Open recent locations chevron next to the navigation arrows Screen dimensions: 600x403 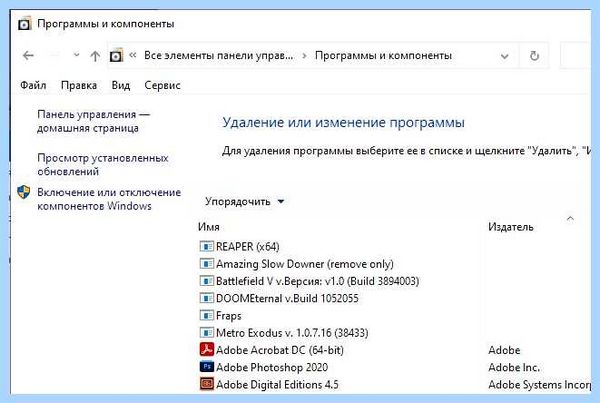[x=77, y=55]
